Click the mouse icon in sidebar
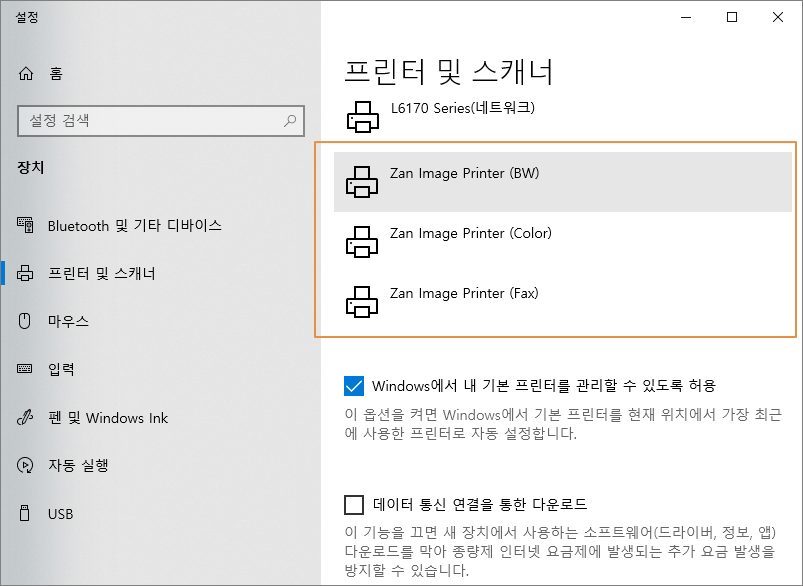 click(25, 321)
